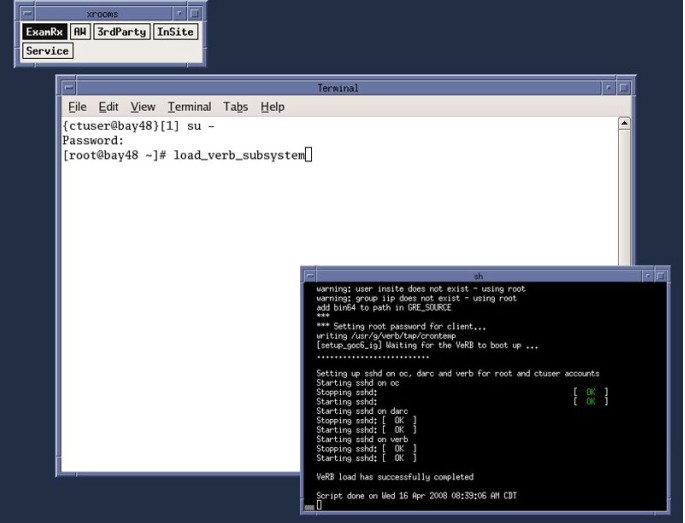This screenshot has height=523, width=685.
Task: Expand the View menu in Terminal
Action: [x=142, y=107]
